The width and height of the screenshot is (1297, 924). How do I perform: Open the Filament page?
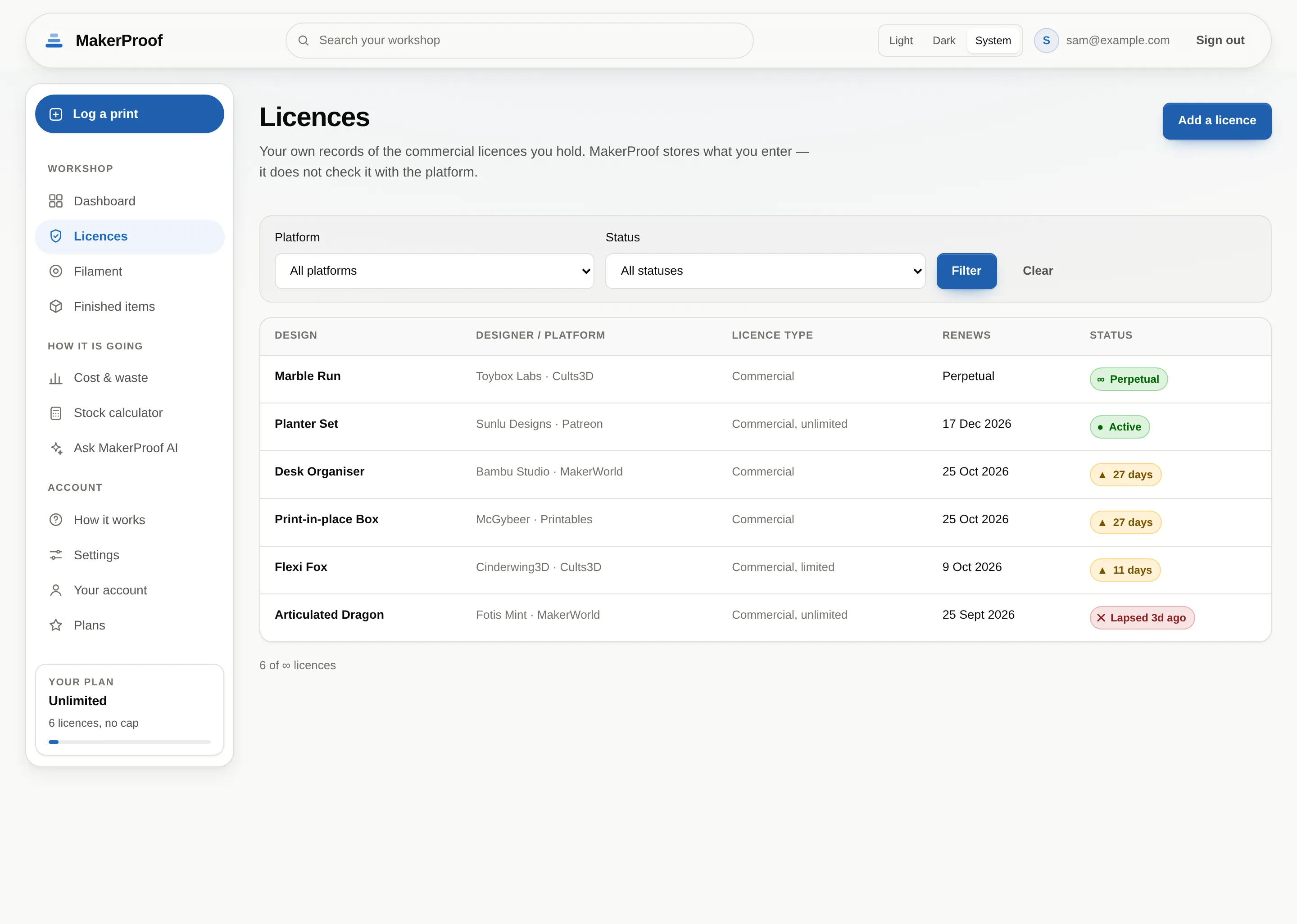click(130, 272)
